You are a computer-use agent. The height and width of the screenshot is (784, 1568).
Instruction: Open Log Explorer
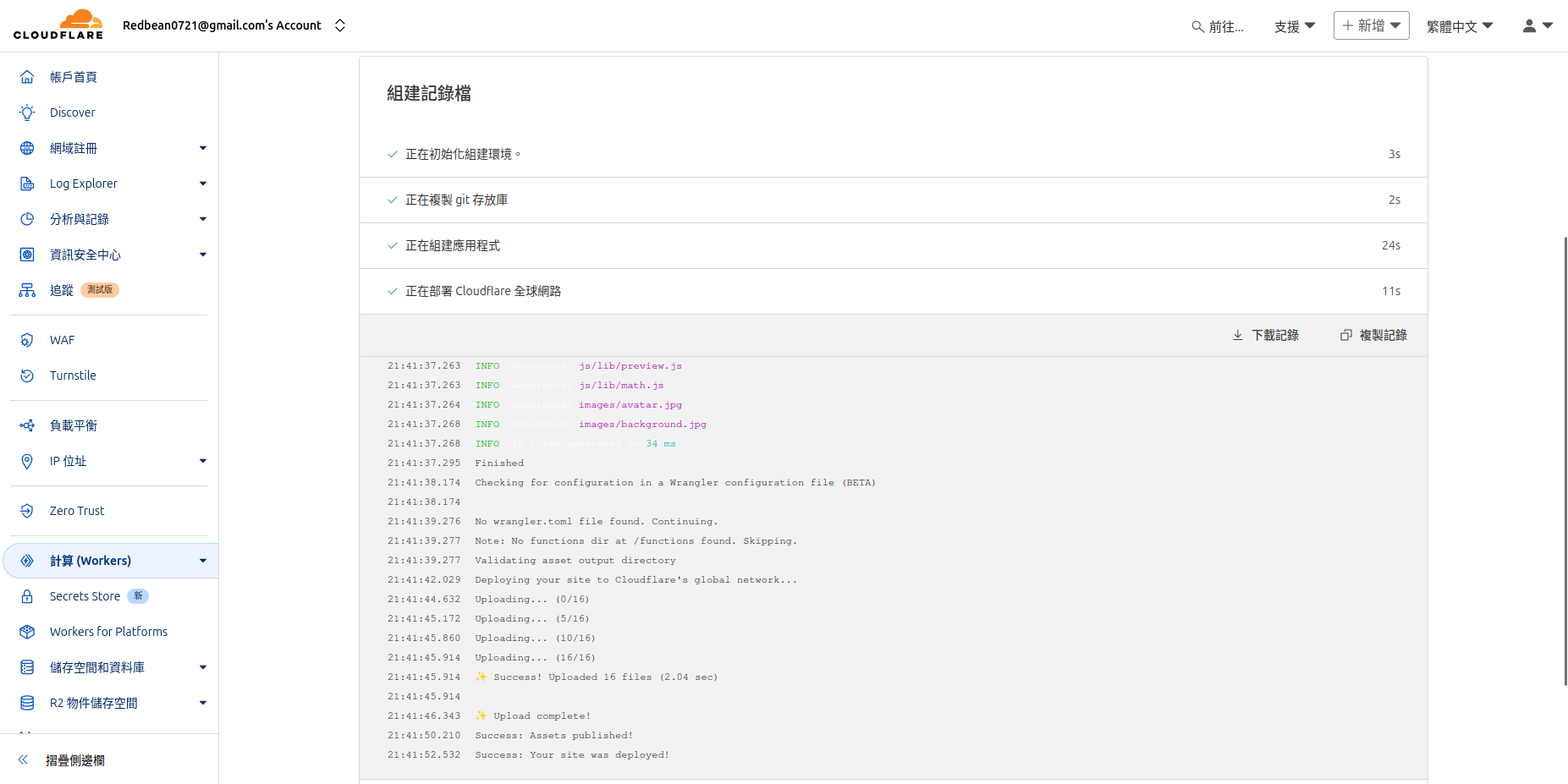point(83,183)
